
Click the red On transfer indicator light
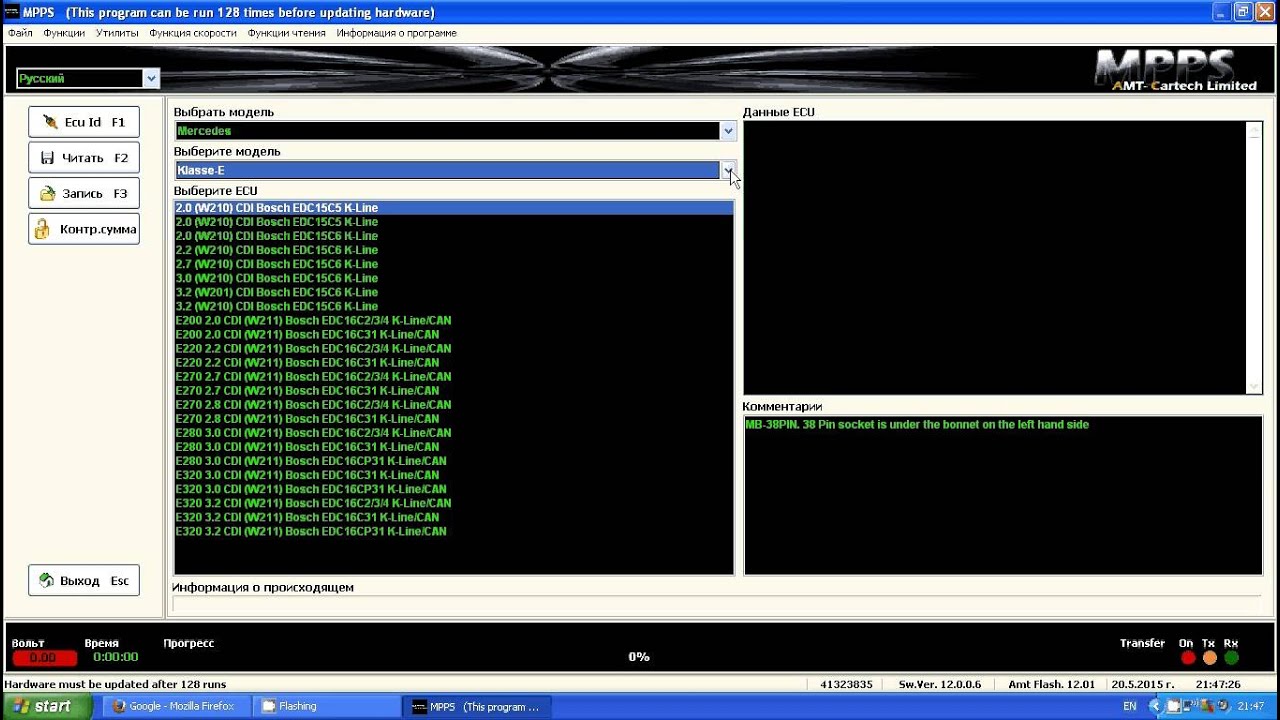pyautogui.click(x=1188, y=658)
